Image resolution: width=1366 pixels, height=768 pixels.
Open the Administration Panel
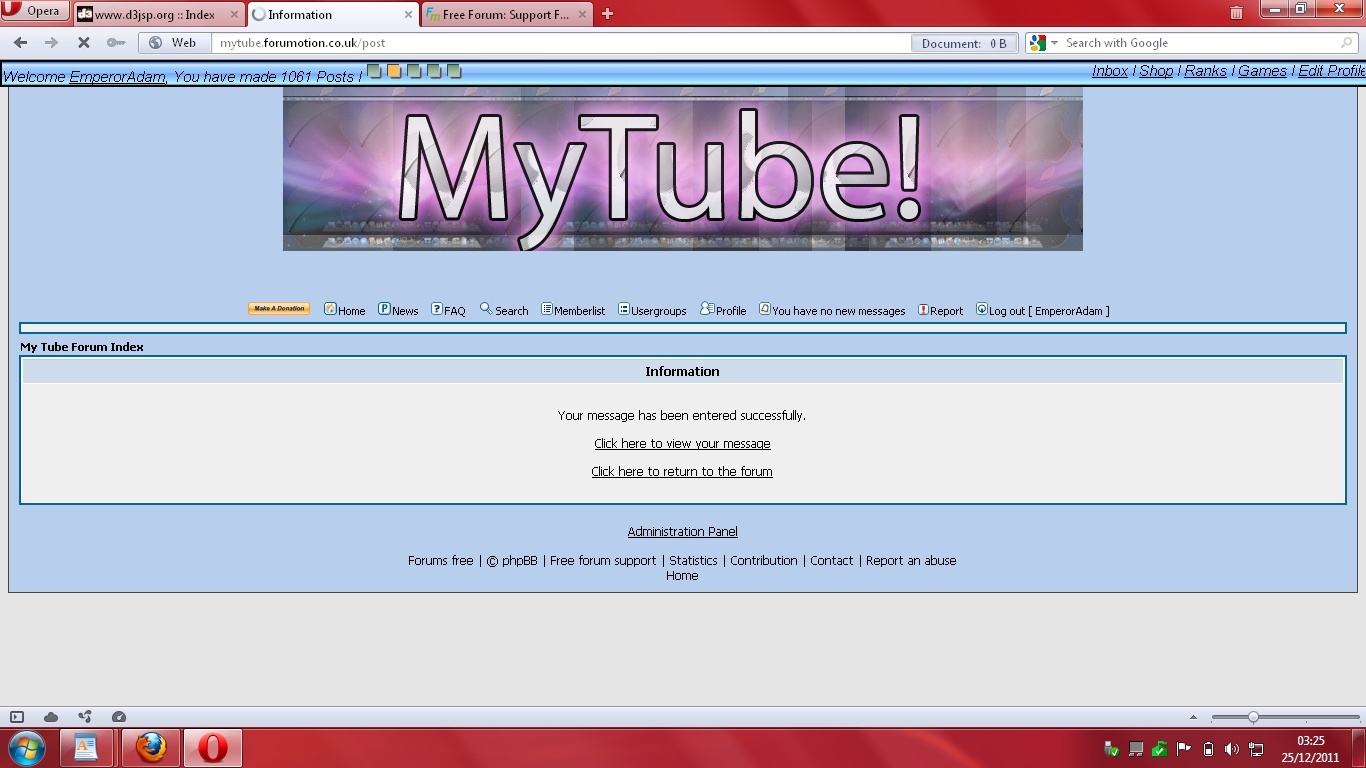click(682, 532)
